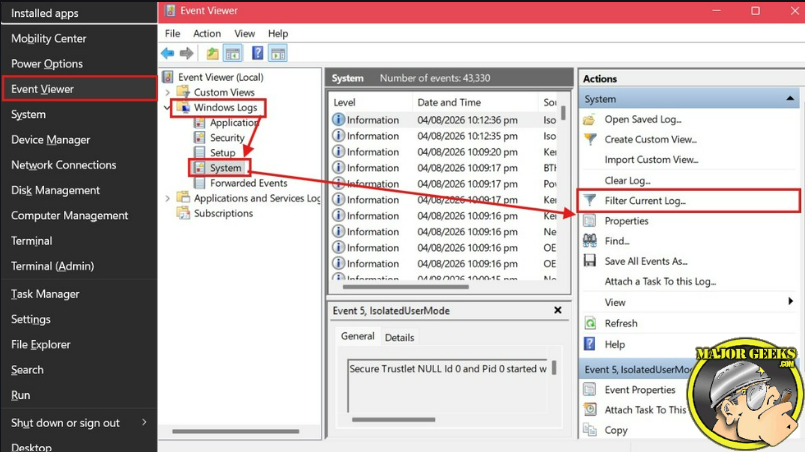Click the Save All Events floppy icon
805x452 pixels.
tap(590, 261)
